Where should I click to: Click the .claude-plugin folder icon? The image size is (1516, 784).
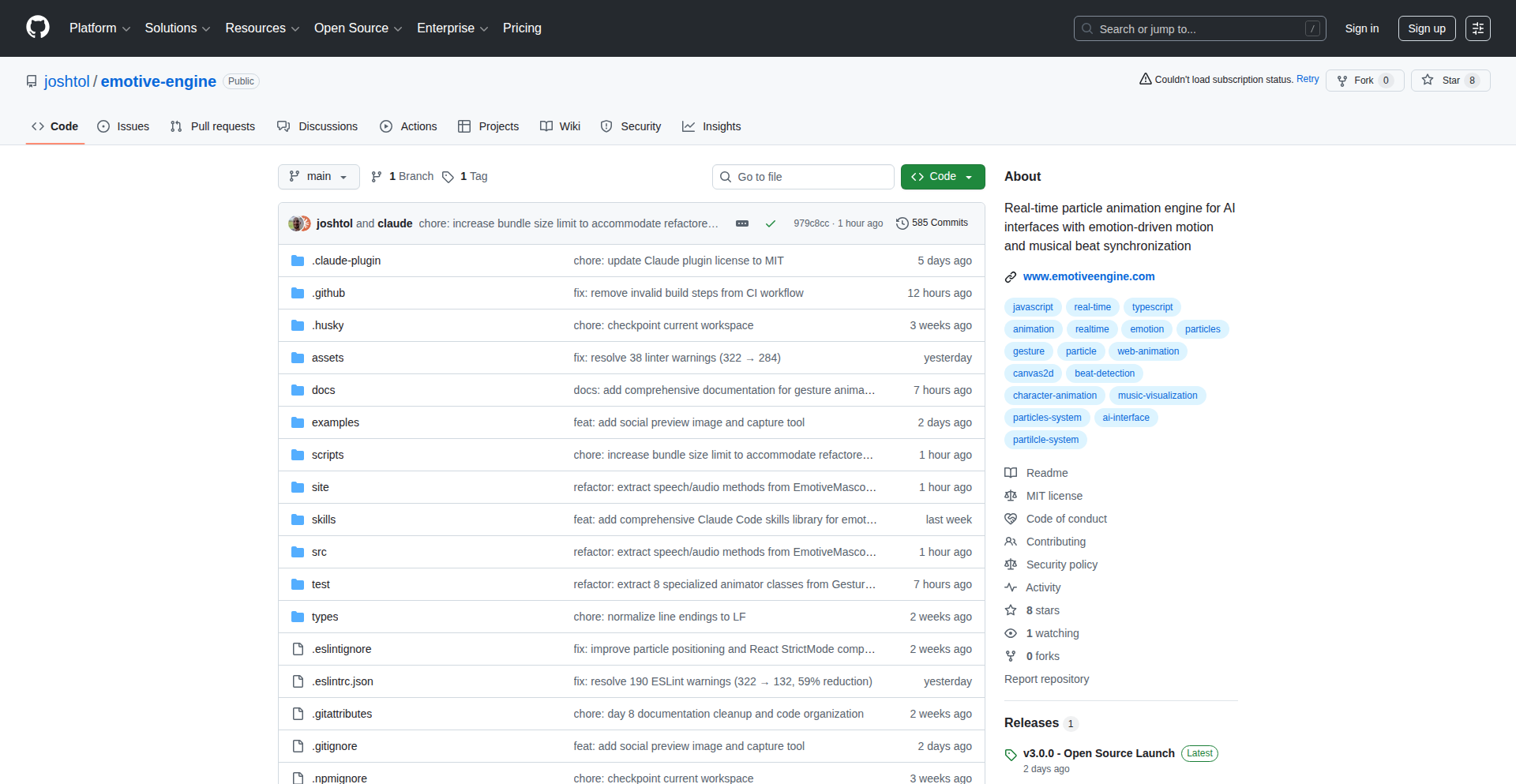(298, 261)
